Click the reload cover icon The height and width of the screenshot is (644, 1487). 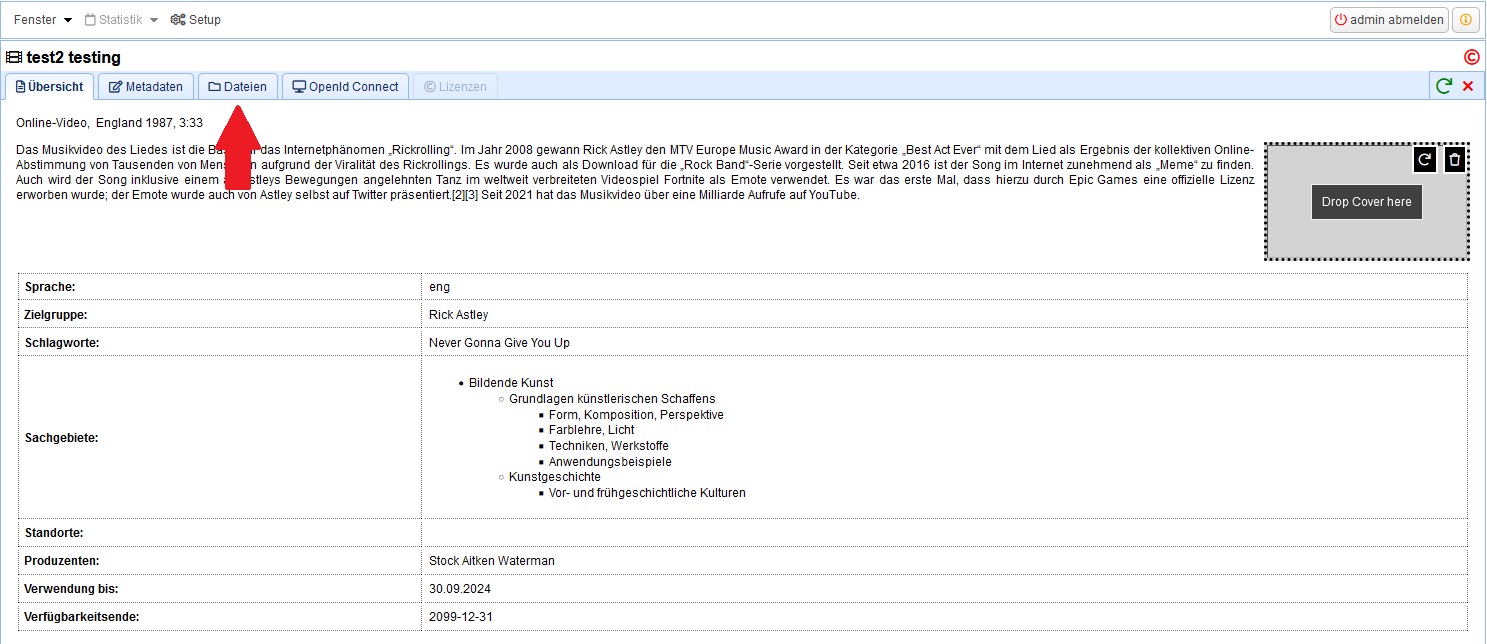point(1425,159)
